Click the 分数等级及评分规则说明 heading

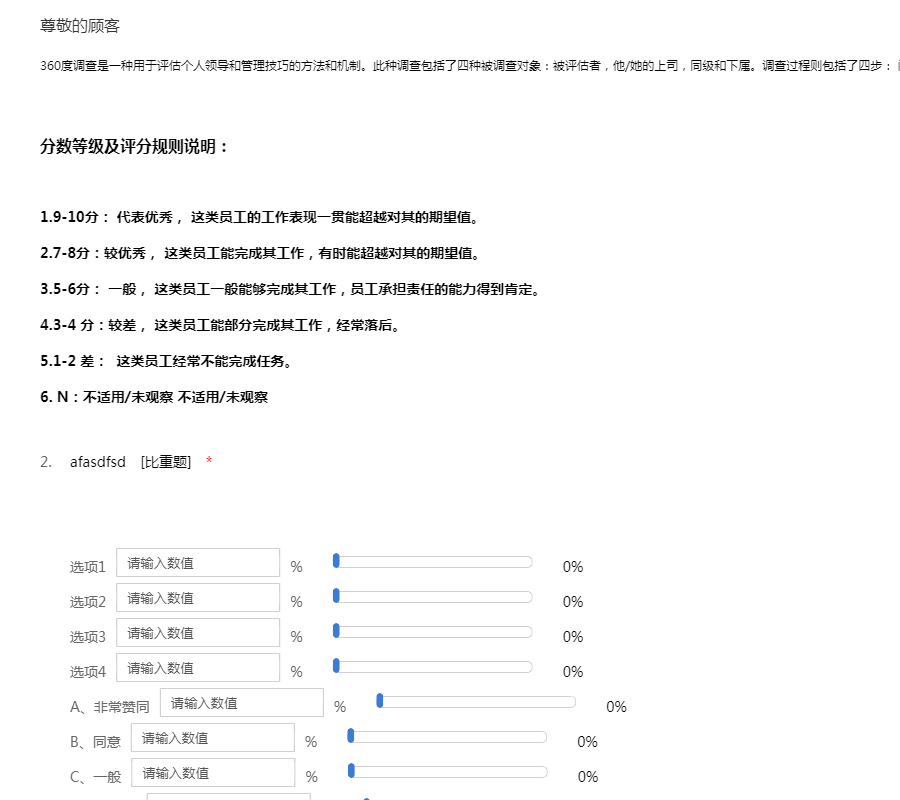(x=134, y=147)
